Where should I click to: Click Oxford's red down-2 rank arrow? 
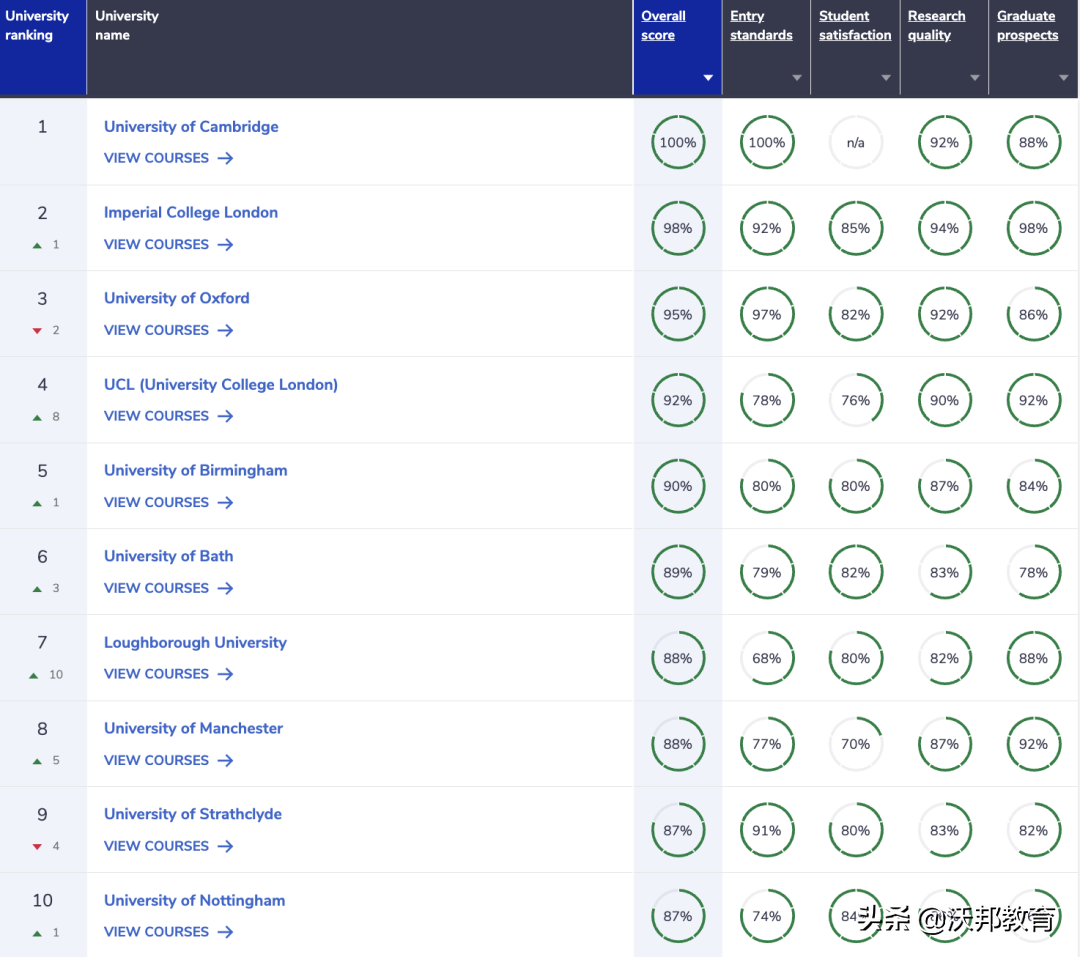coord(37,331)
